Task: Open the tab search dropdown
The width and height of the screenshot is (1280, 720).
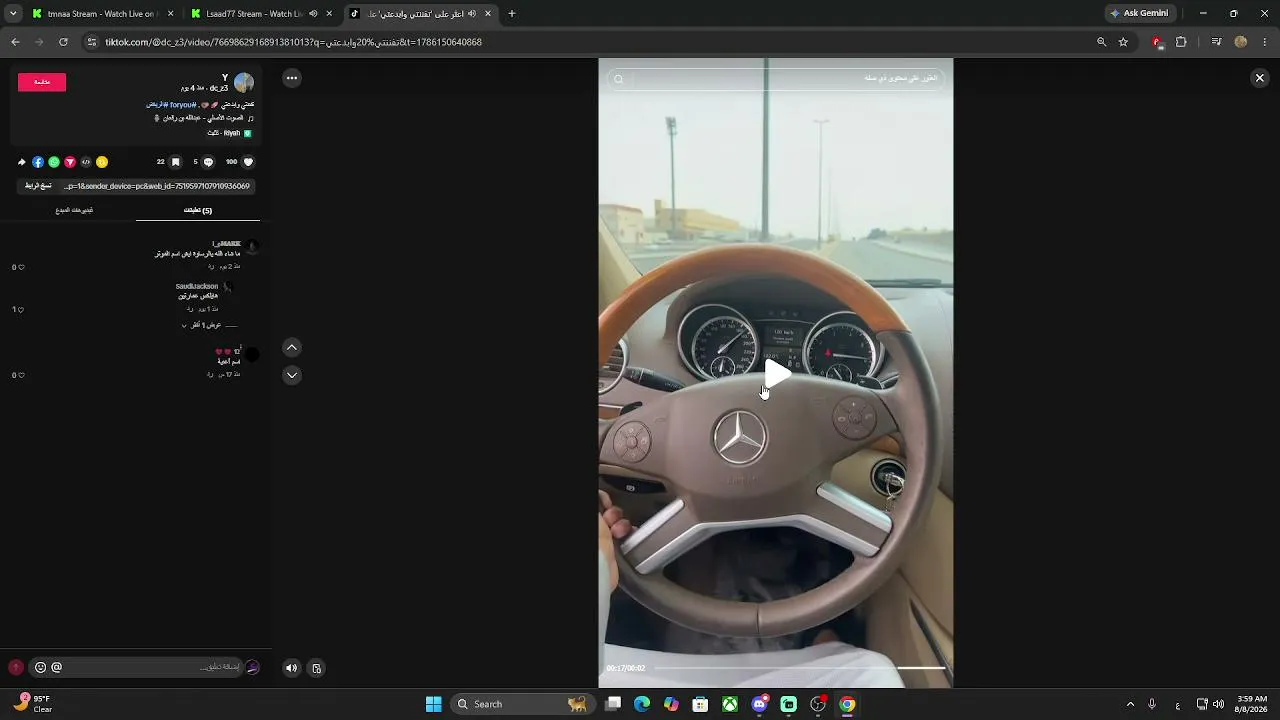Action: [x=13, y=14]
